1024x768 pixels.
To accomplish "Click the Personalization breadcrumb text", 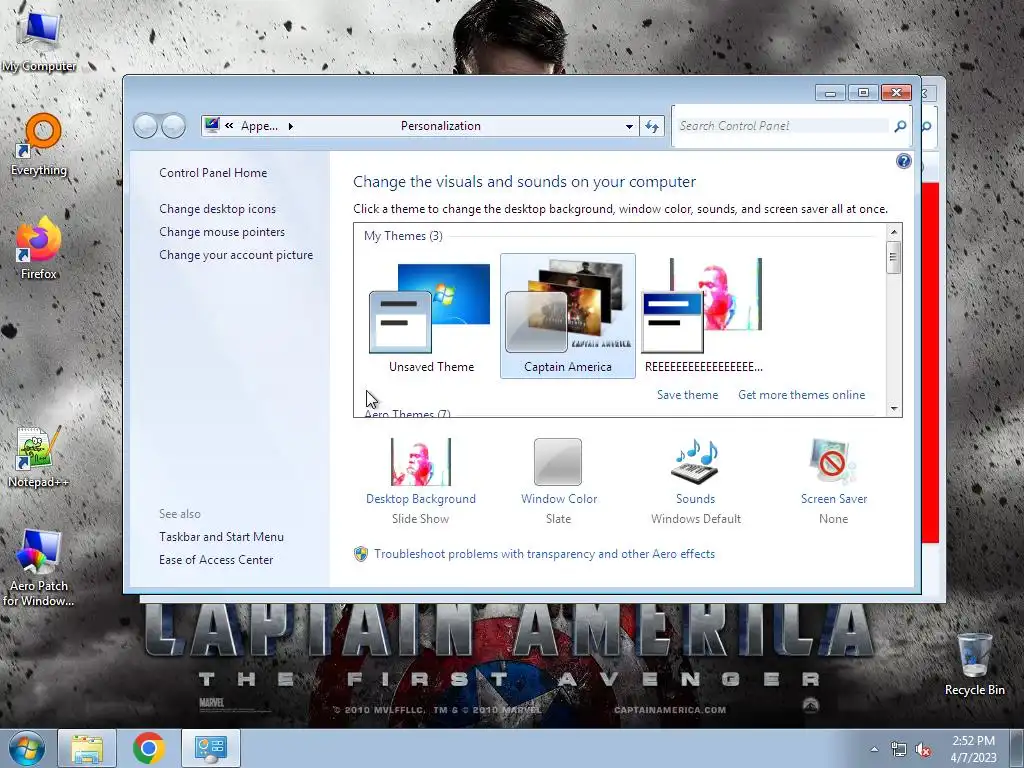I will coord(441,126).
